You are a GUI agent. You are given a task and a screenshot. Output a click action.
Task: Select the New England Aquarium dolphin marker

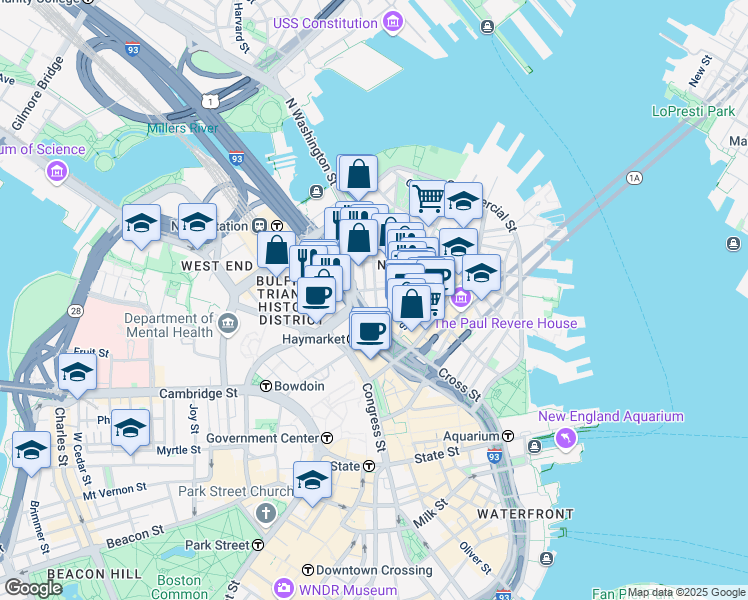[x=565, y=437]
